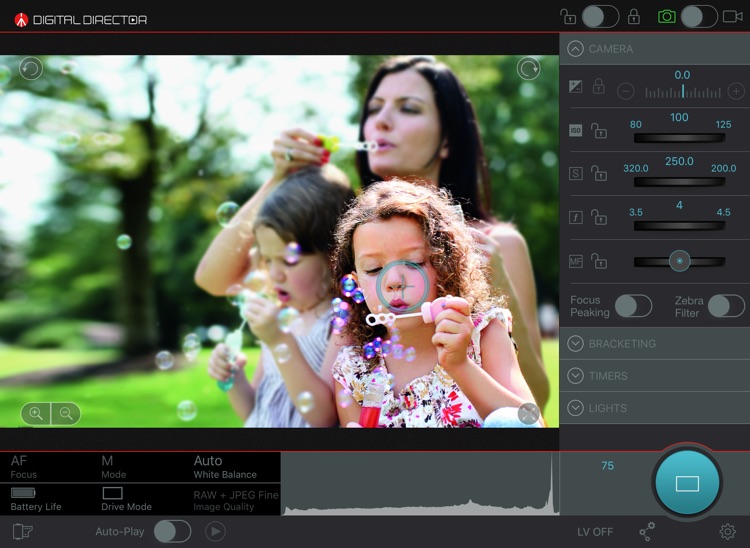Open the Image Quality setting
Screen dimensions: 750x548
click(x=234, y=499)
